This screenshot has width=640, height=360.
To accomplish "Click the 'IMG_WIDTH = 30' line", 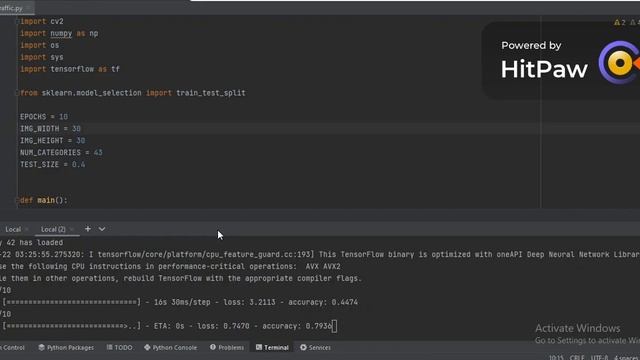I will 50,129.
